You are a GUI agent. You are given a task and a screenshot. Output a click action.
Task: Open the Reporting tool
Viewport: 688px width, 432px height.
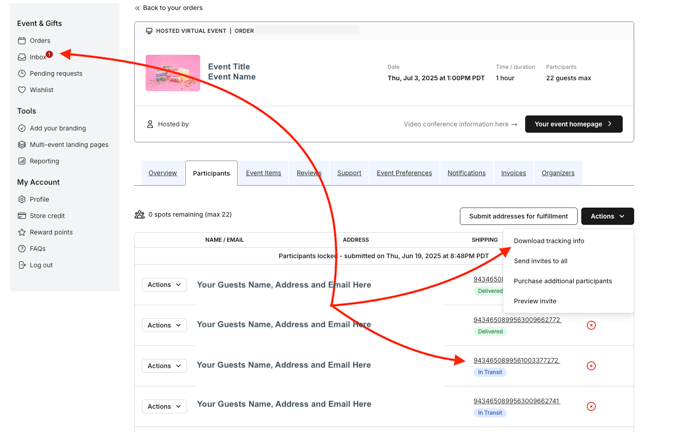[x=38, y=161]
